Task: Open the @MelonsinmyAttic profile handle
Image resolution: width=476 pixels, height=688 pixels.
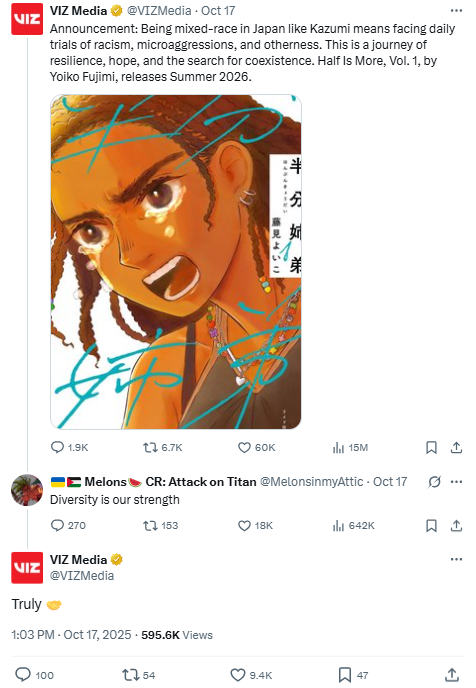Action: pyautogui.click(x=312, y=482)
